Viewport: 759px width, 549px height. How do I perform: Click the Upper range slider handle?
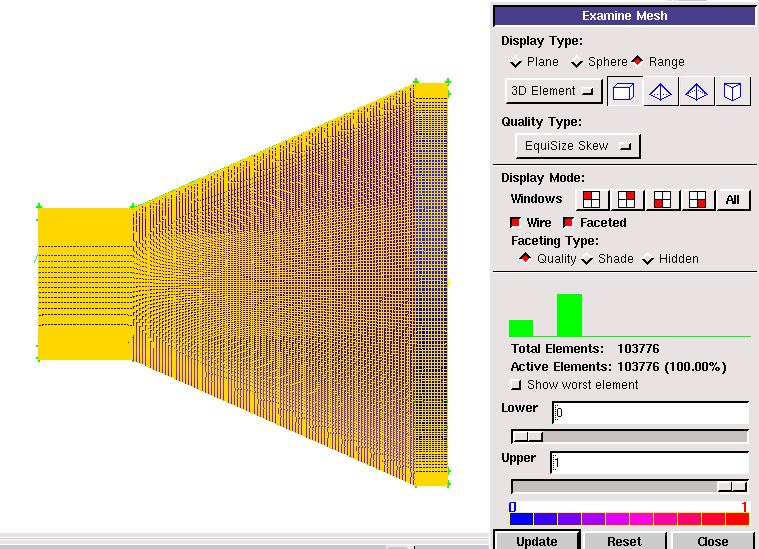(x=732, y=486)
